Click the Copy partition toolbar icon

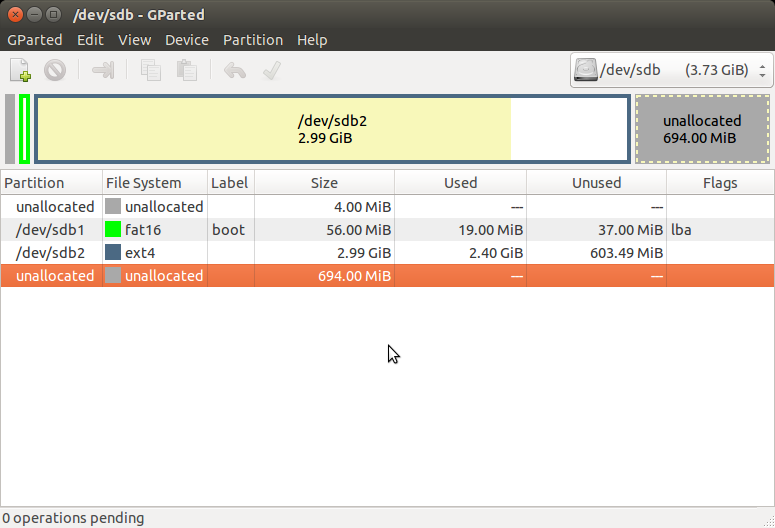(151, 70)
